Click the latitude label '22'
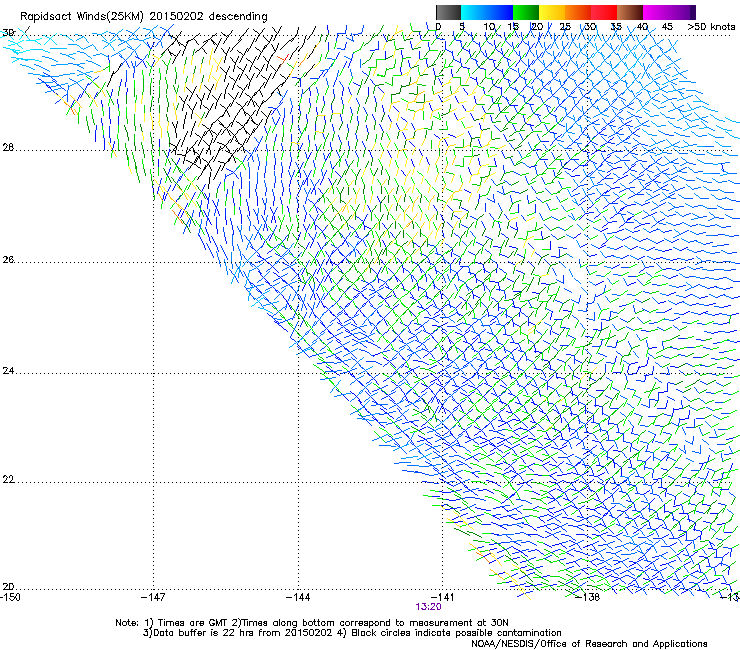Viewport: 740px width, 650px height. [8, 480]
